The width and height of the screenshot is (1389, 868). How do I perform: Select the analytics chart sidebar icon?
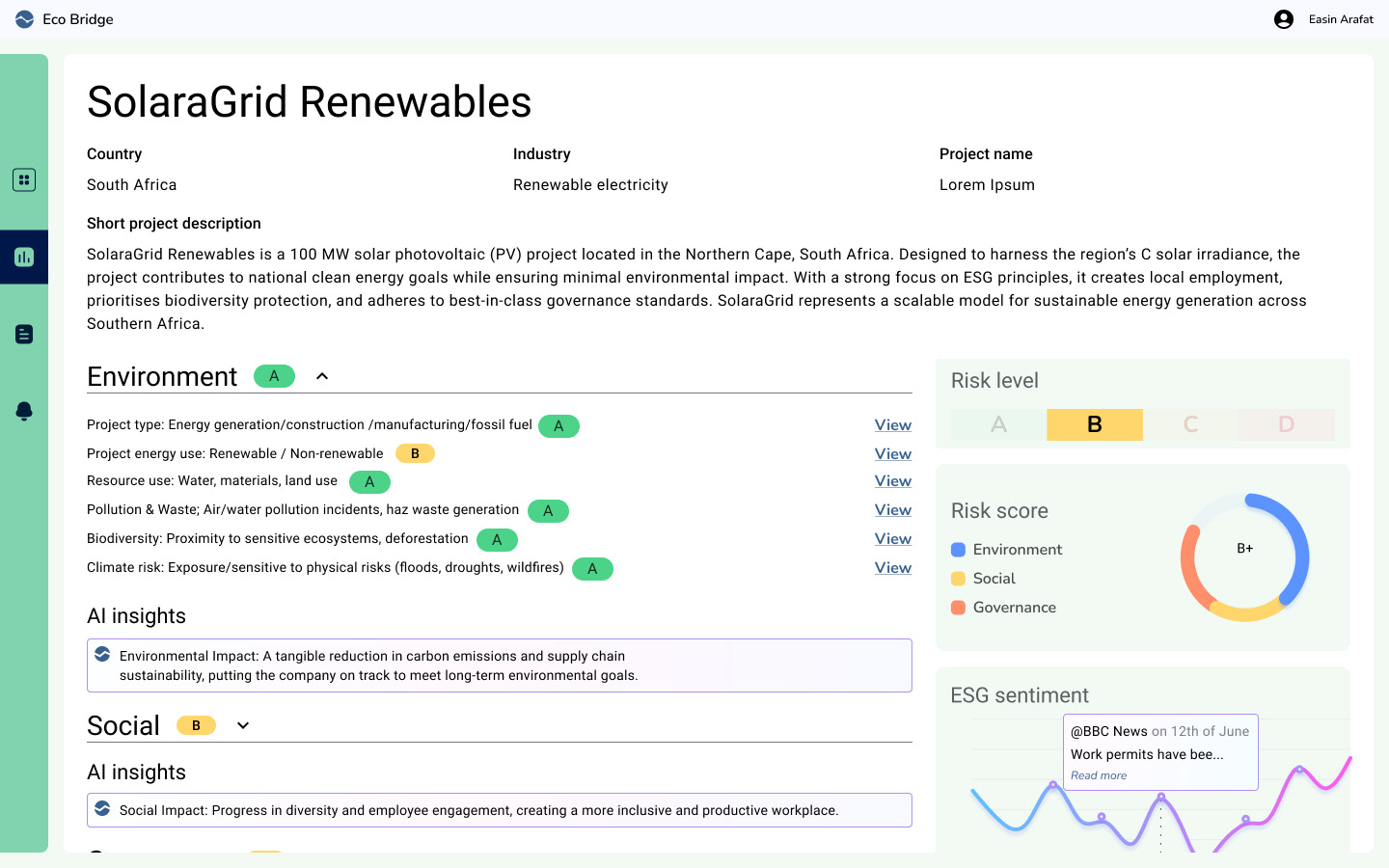[x=24, y=258]
